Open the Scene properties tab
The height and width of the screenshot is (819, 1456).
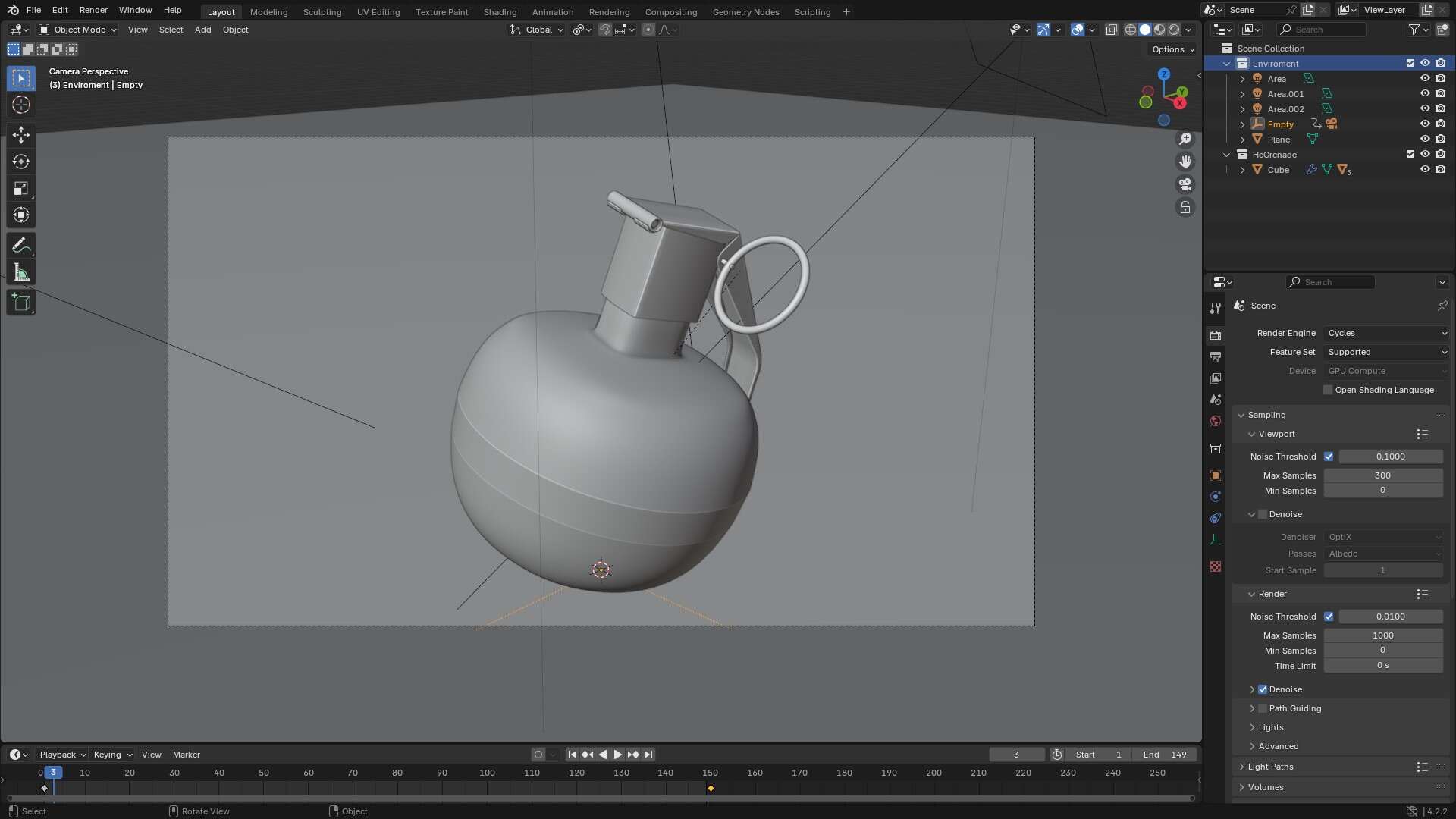click(1216, 399)
